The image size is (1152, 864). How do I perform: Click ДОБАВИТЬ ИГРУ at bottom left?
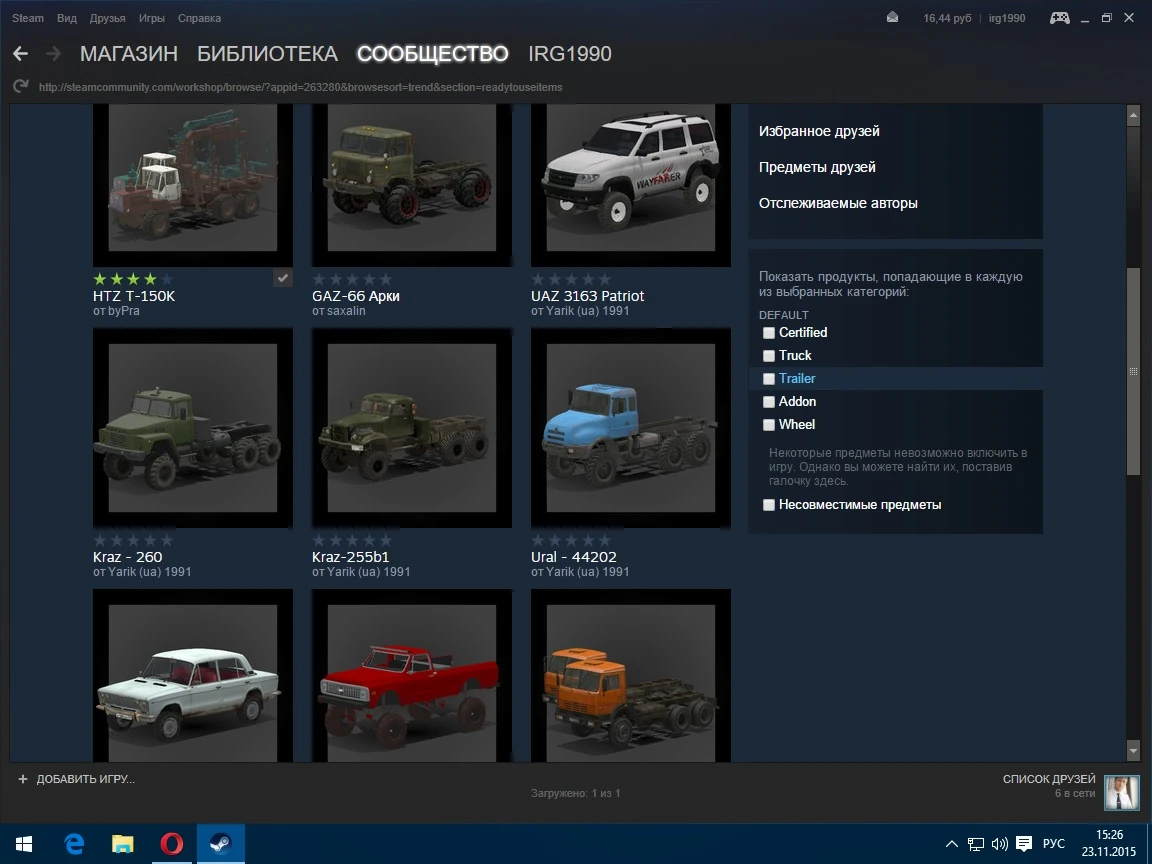[x=77, y=777]
